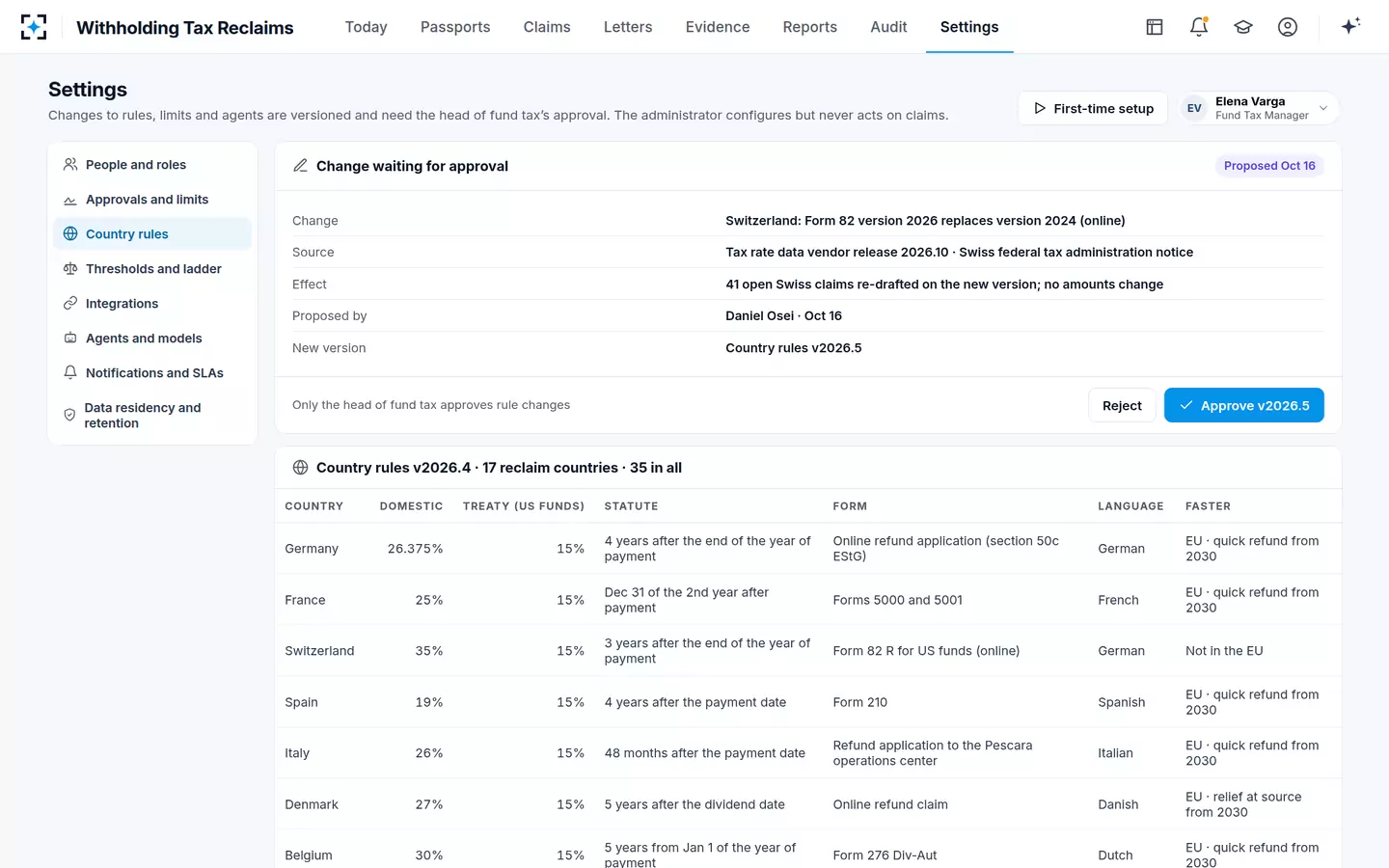Switch to the Evidence tab
The image size is (1389, 868).
(718, 27)
